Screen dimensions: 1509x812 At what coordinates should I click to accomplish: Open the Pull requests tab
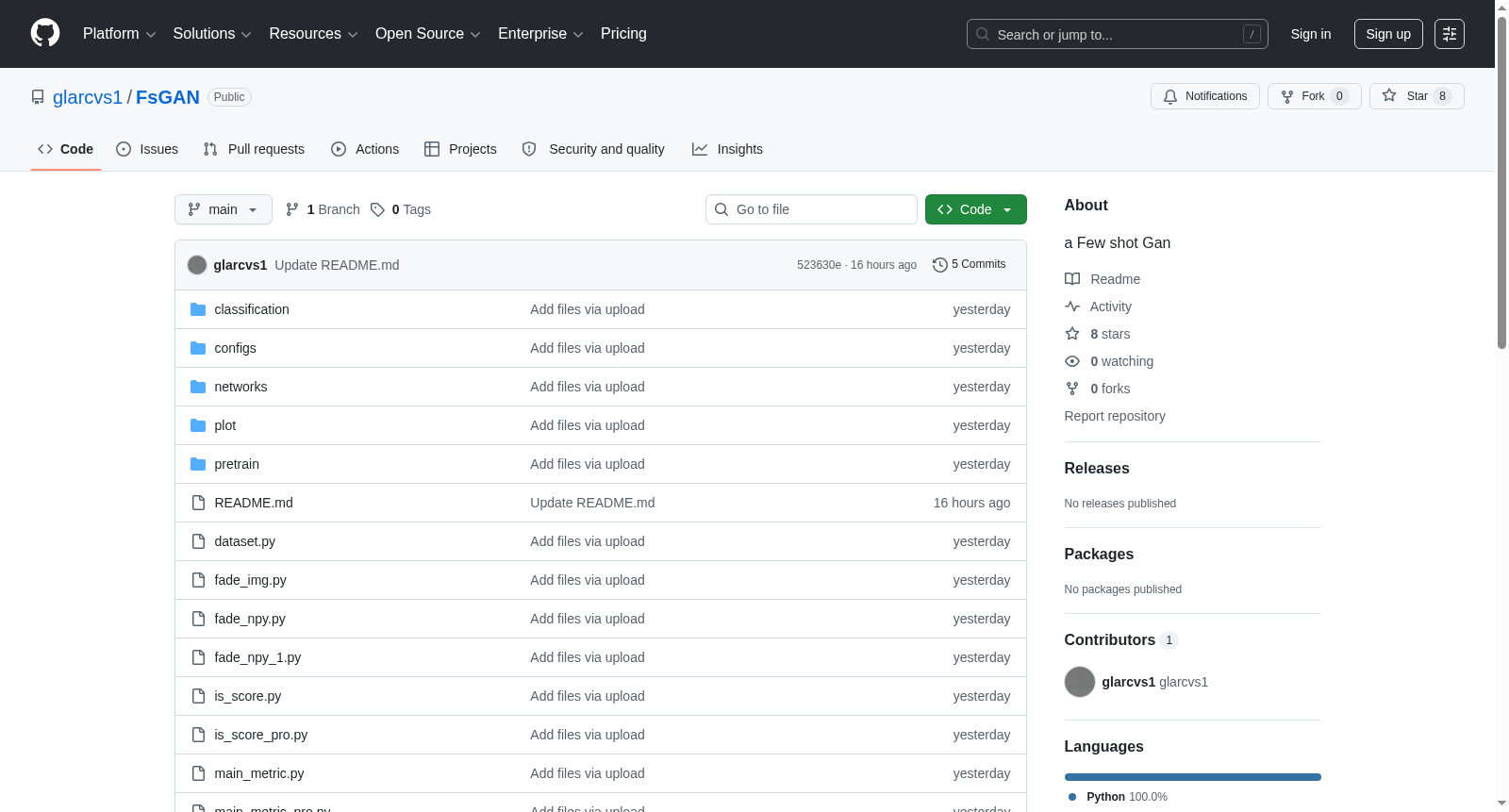[254, 149]
